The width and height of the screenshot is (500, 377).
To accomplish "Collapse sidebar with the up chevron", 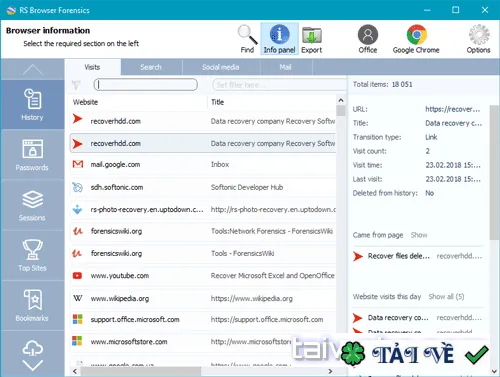I will click(33, 69).
